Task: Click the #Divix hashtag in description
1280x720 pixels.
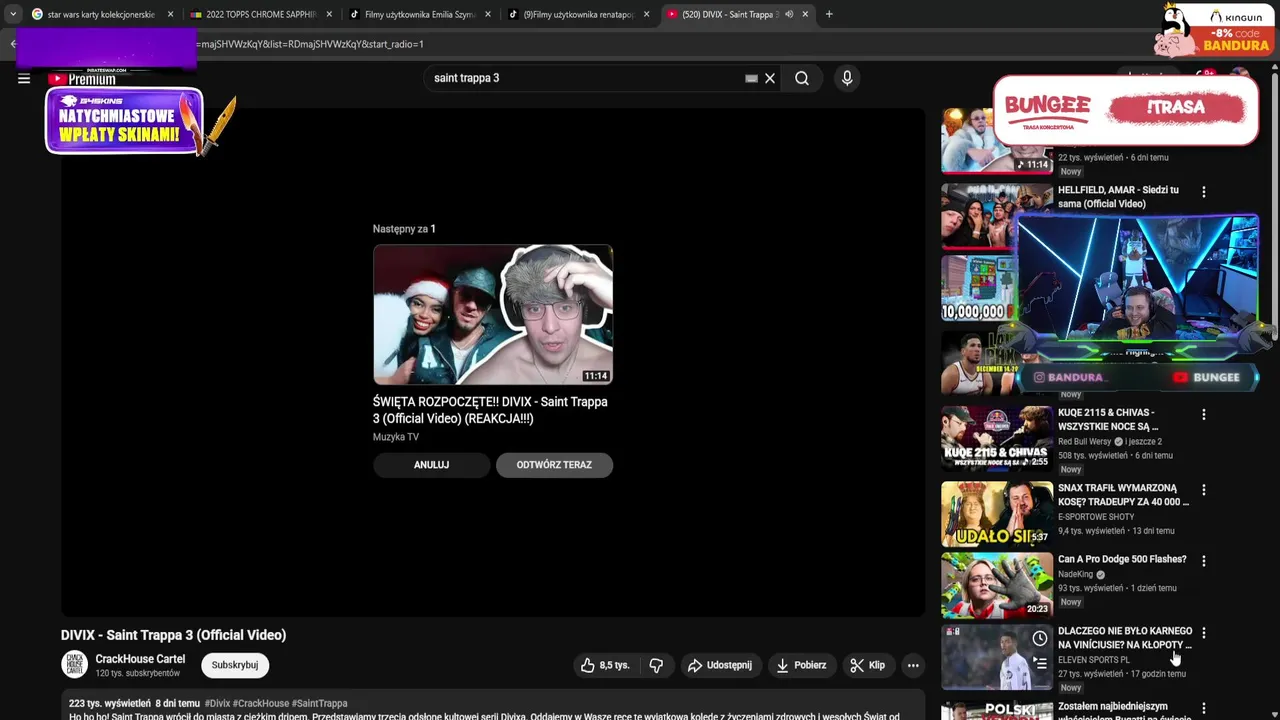Action: pos(217,704)
